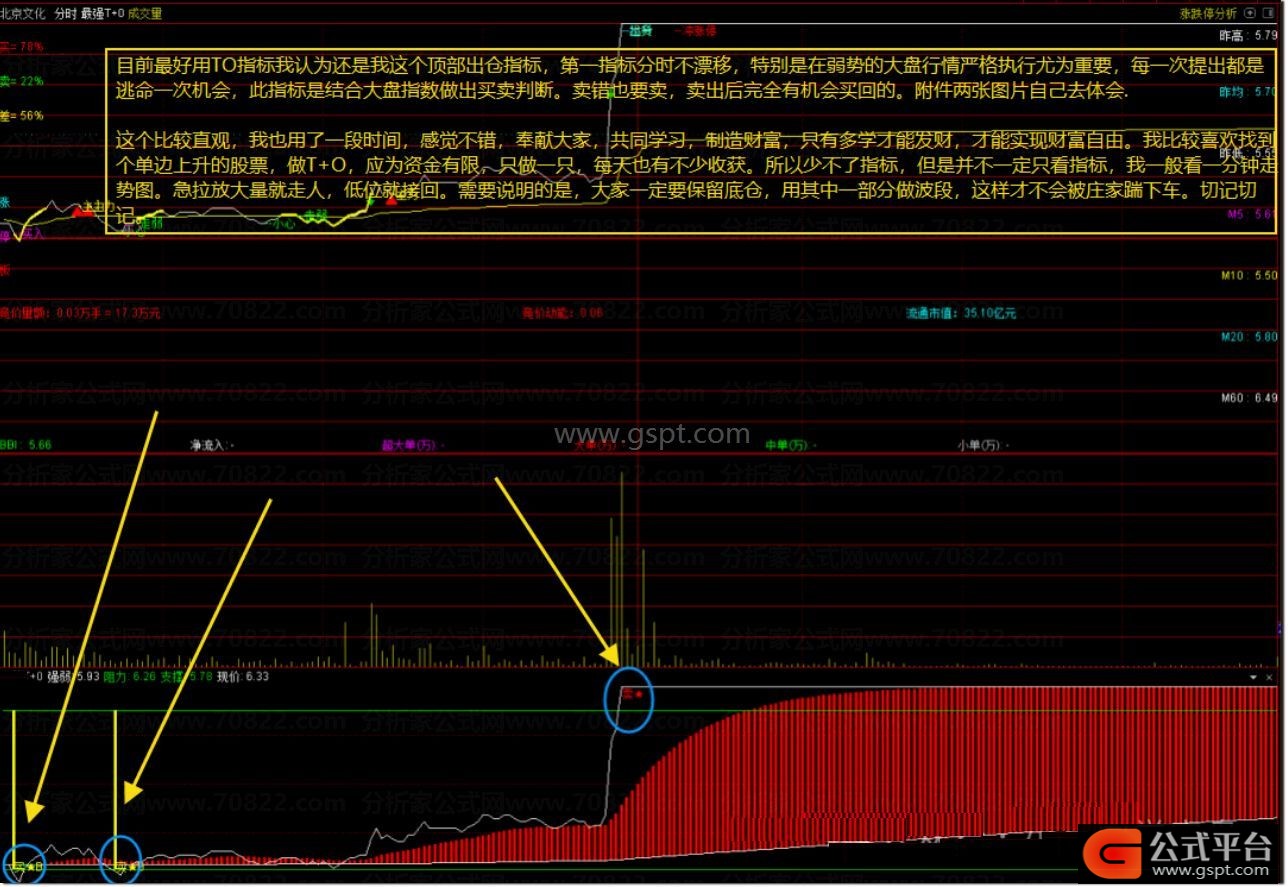Click the 公式平台 logo icon
Screen dimensions: 1288x887
click(1113, 853)
